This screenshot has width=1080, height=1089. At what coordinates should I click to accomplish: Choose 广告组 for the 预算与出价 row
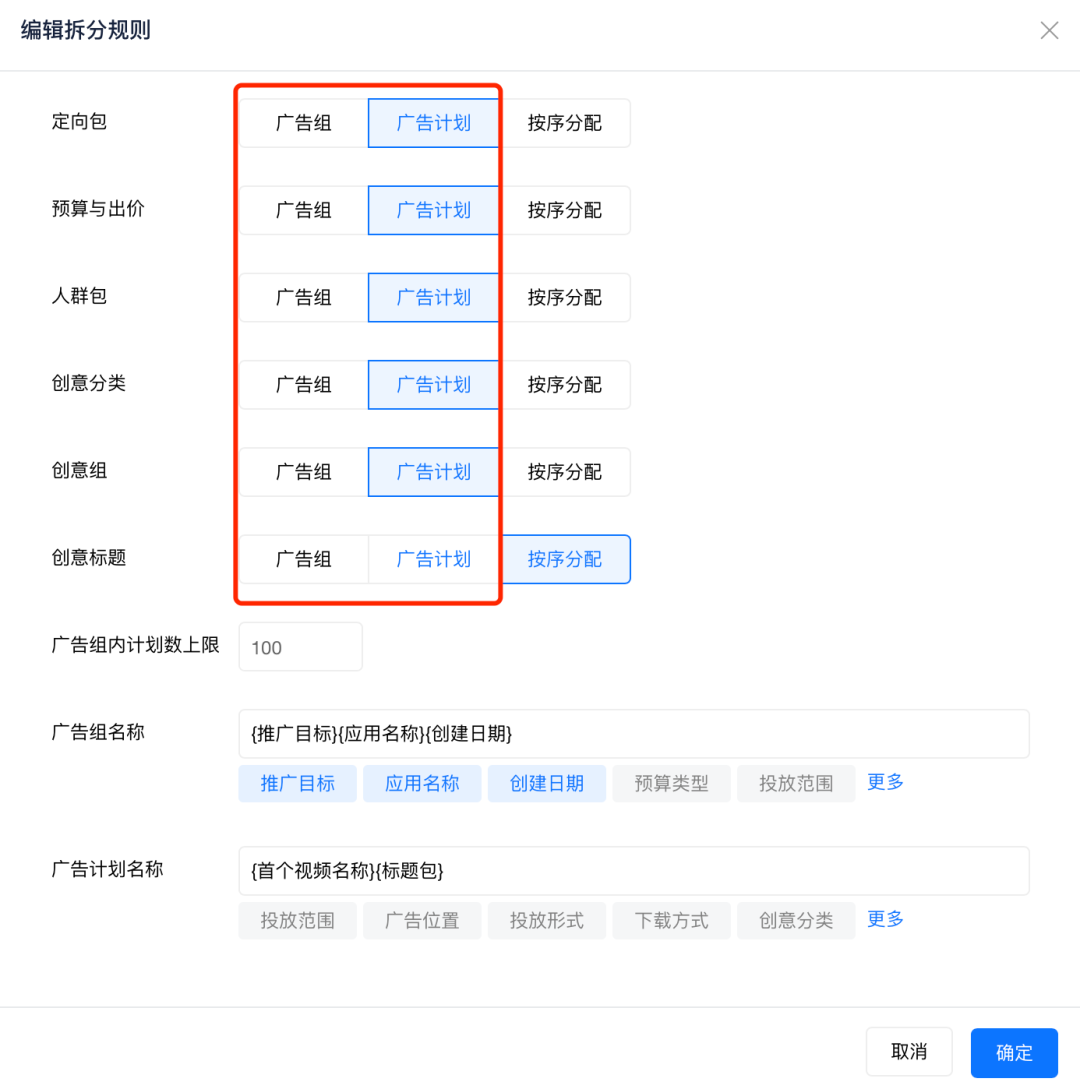(x=304, y=210)
